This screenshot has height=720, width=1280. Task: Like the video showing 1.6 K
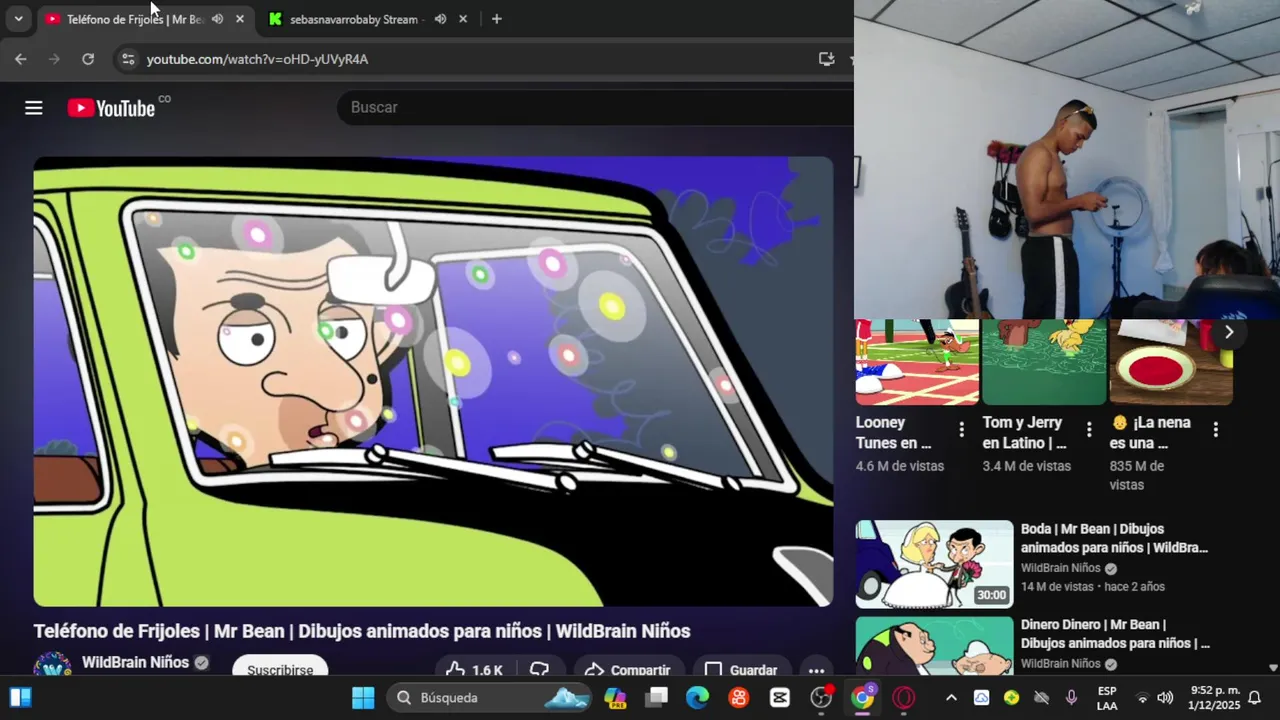point(476,669)
